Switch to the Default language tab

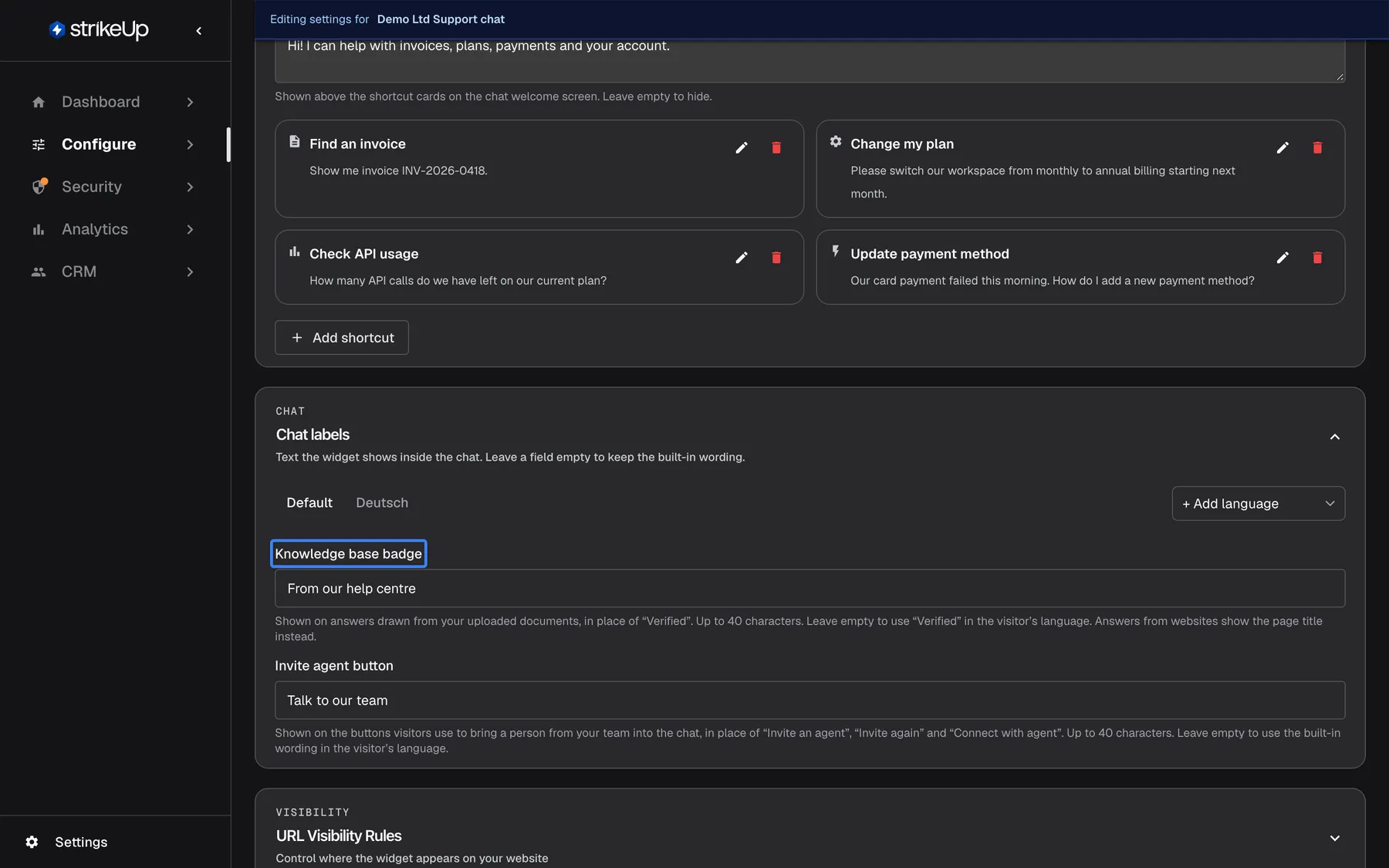(x=309, y=503)
